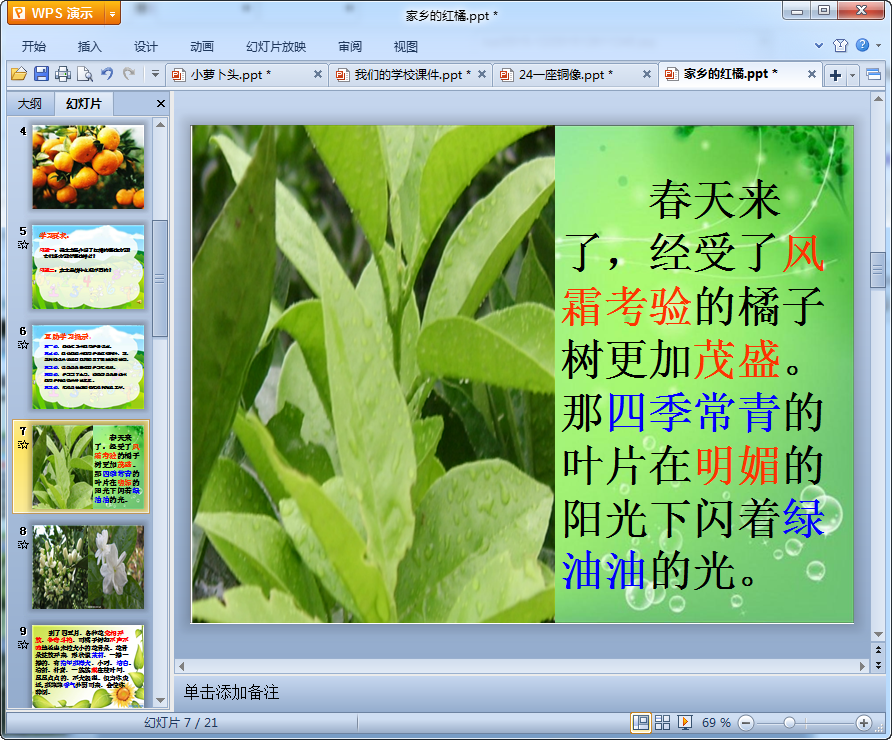The image size is (892, 740).
Task: Switch to slide sorter view
Action: [662, 722]
